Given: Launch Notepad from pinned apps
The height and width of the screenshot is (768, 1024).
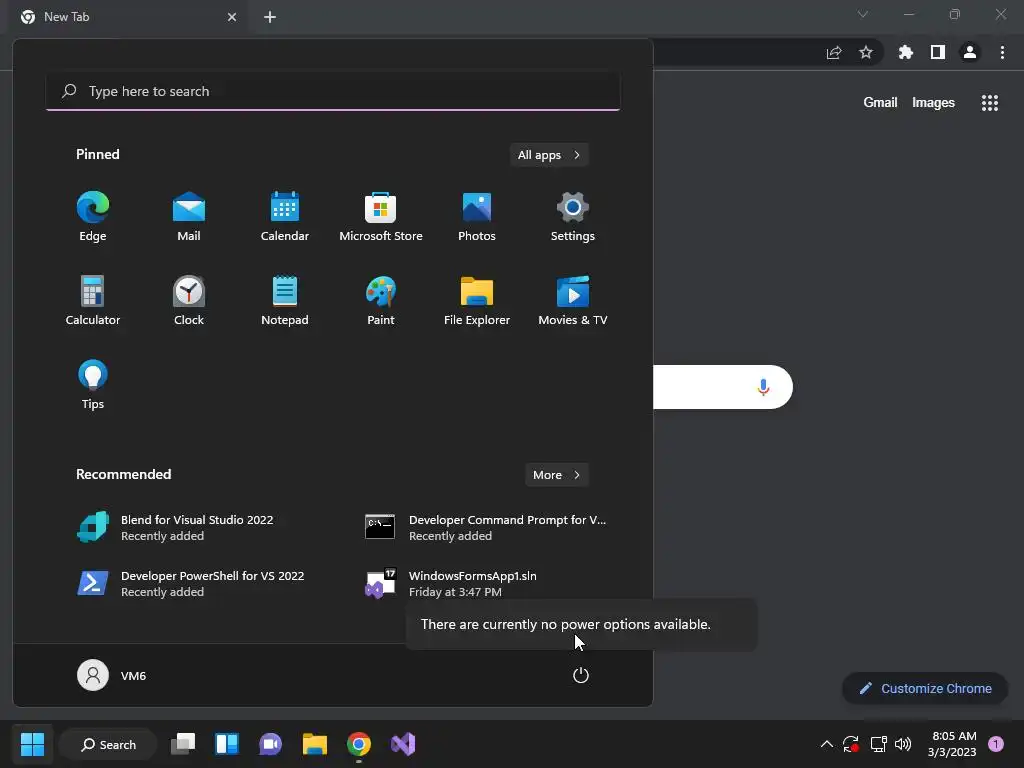Looking at the screenshot, I should [x=285, y=301].
